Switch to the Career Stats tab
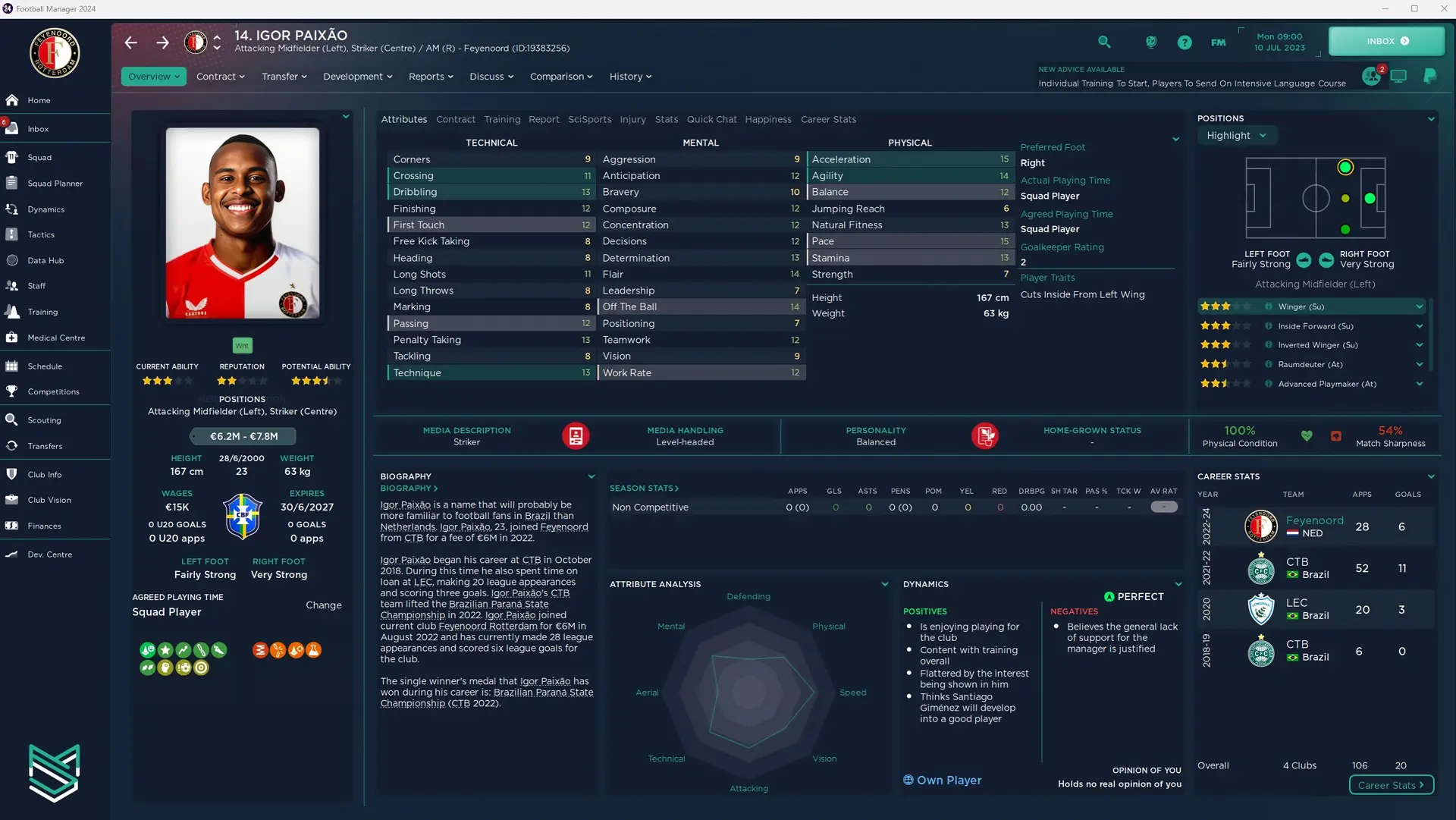Viewport: 1456px width, 820px height. point(828,120)
